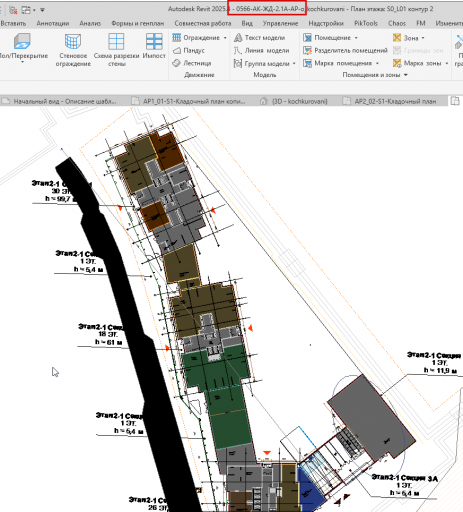Viewport: 463px width, 512px height.
Task: Expand the Ограждение dropdown arrow
Action: click(x=225, y=38)
